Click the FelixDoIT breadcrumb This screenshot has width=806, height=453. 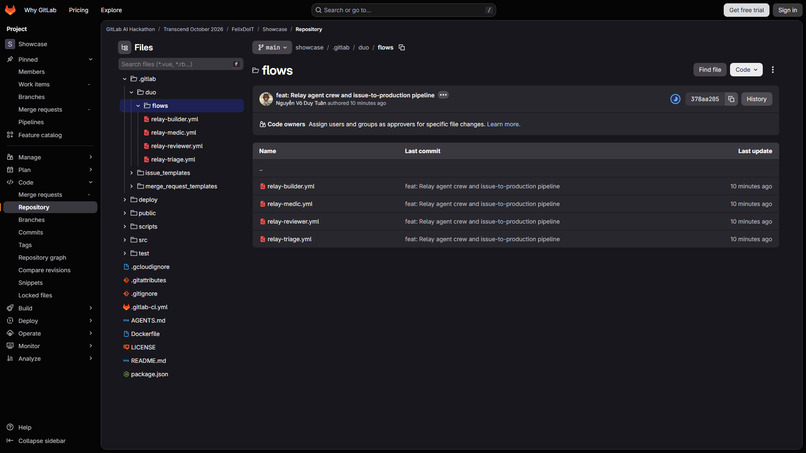coord(243,29)
